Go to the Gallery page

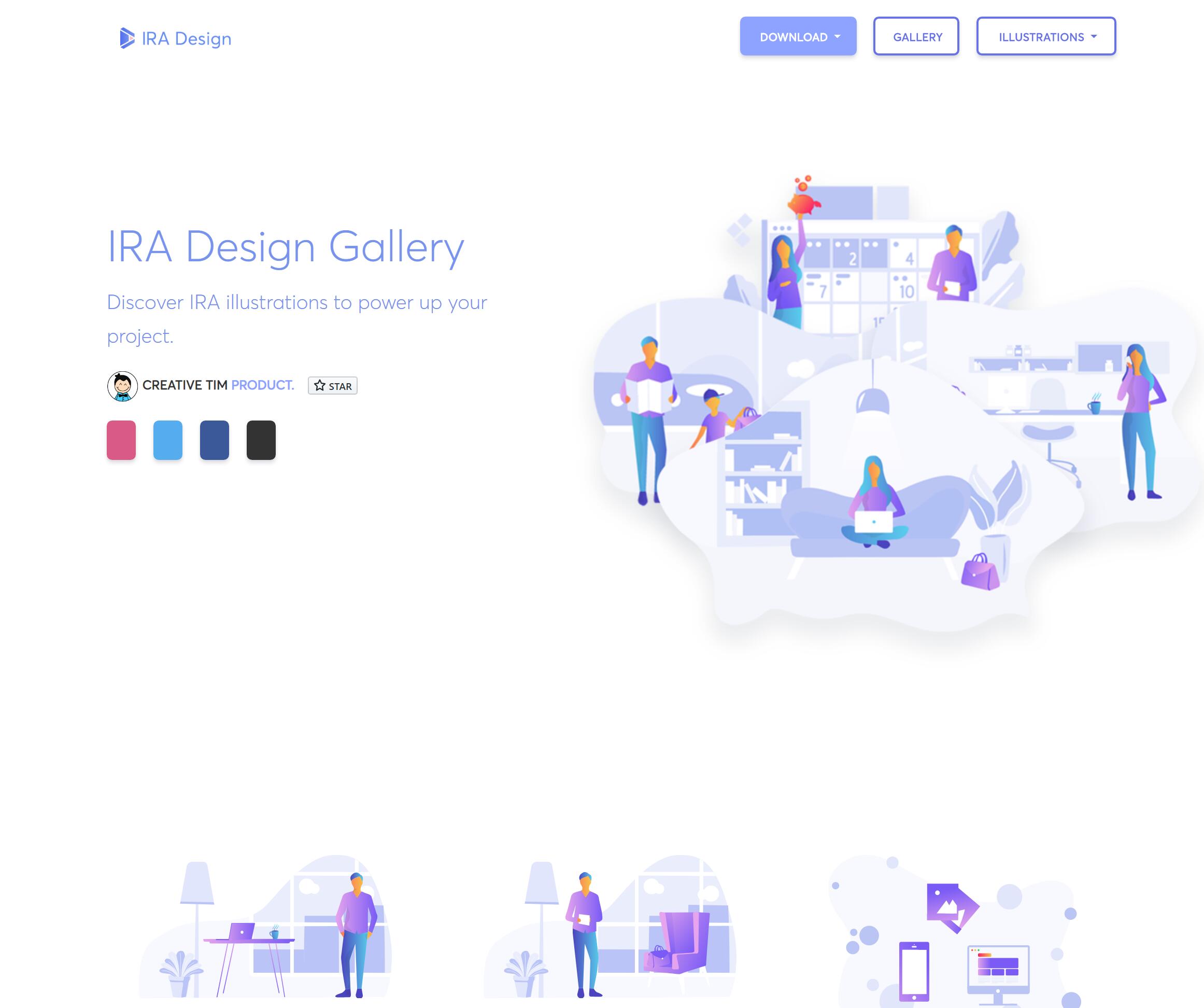pos(916,37)
